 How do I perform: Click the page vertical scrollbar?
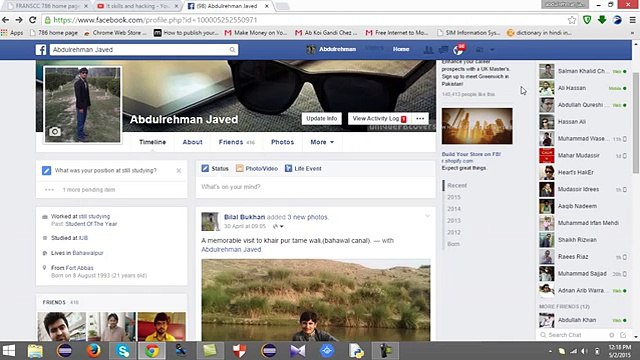click(x=636, y=122)
